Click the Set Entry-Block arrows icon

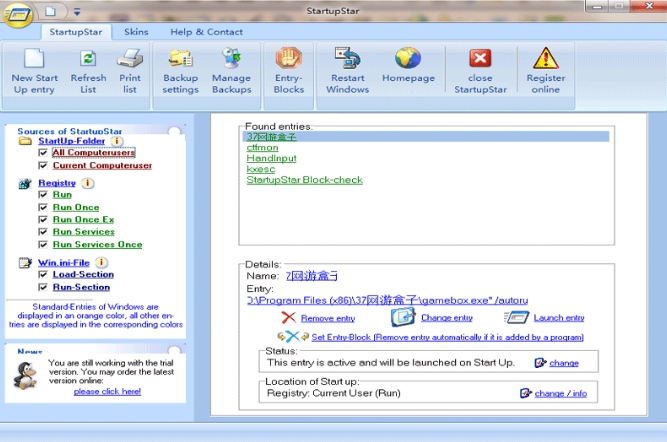pos(293,337)
